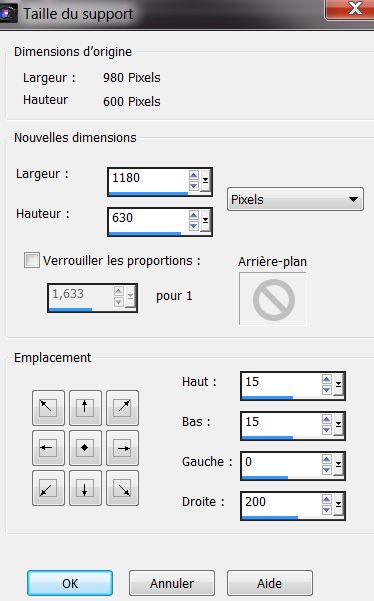
Task: Open Droite value slider dropdown
Action: (338, 504)
